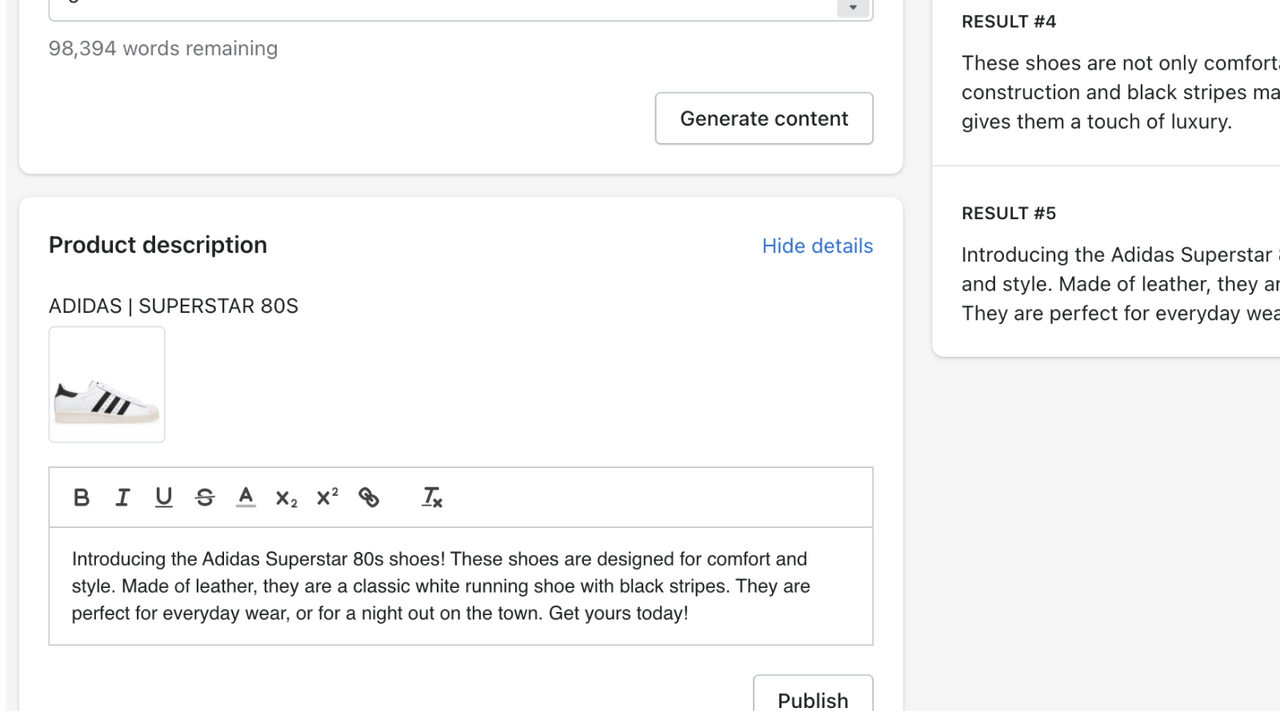Apply subscript formatting

tap(287, 498)
